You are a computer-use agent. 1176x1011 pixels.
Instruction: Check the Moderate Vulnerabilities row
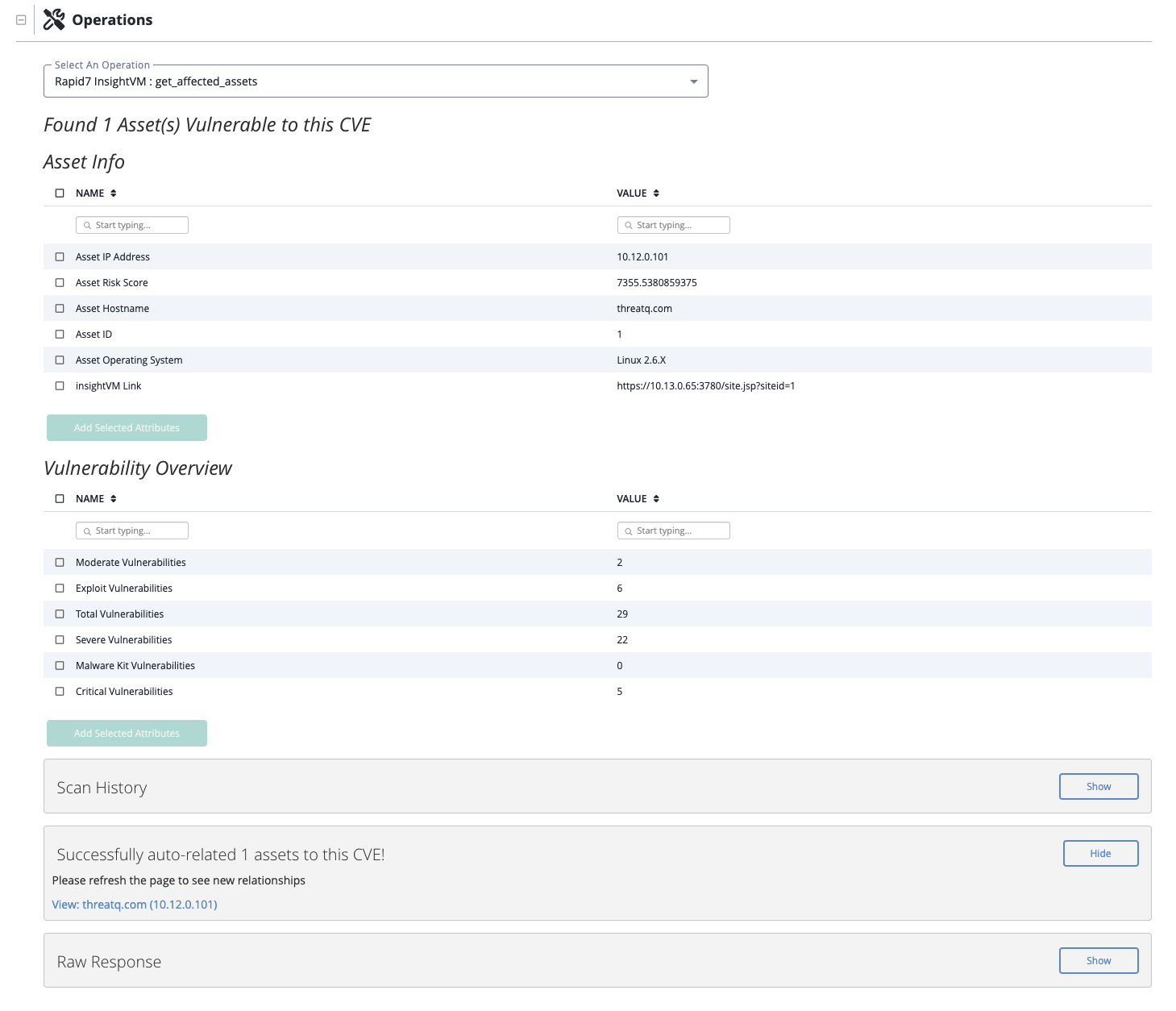coord(60,563)
